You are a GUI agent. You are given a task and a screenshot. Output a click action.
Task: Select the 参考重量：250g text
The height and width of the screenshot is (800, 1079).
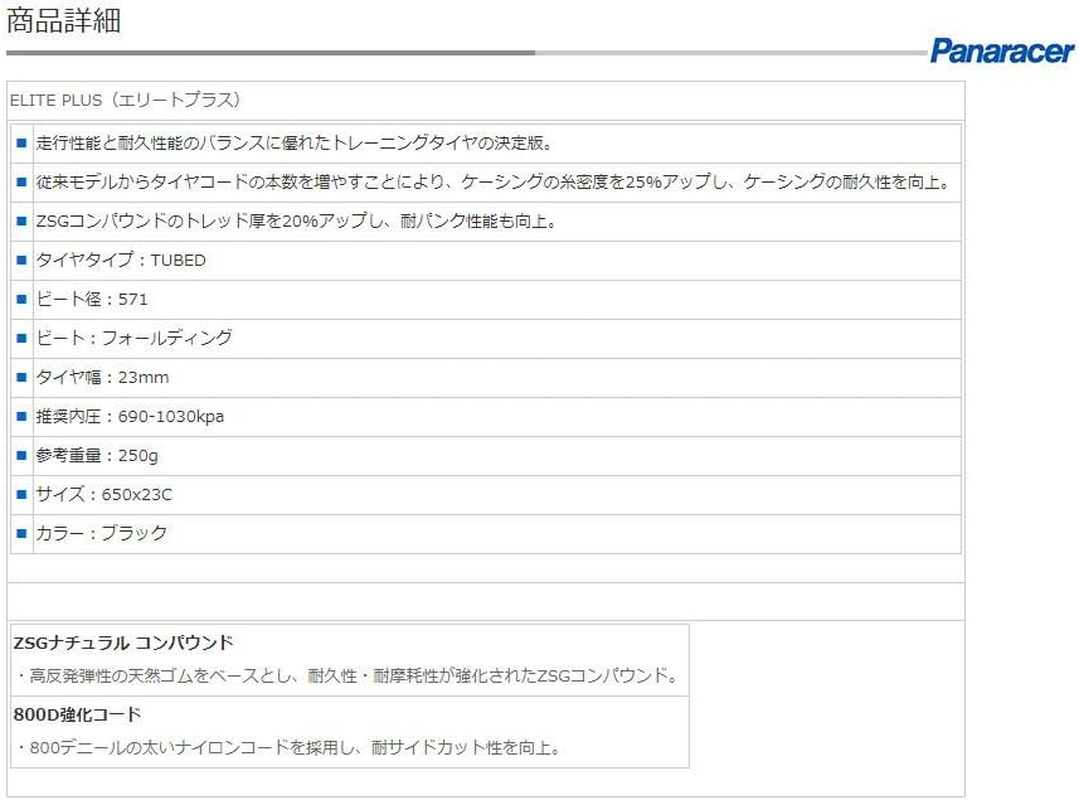click(97, 456)
